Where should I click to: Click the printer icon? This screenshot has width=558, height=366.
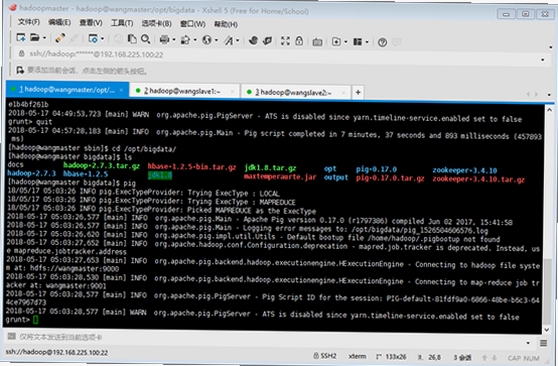coord(164,40)
